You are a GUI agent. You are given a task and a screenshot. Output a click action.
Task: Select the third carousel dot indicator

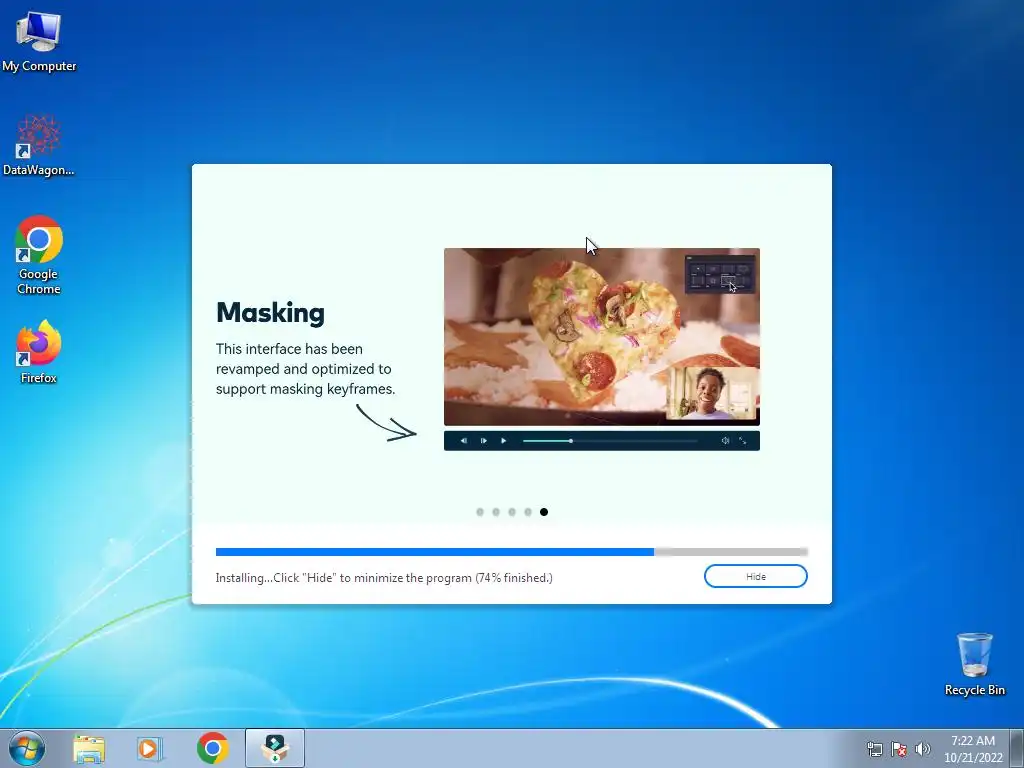coord(512,512)
